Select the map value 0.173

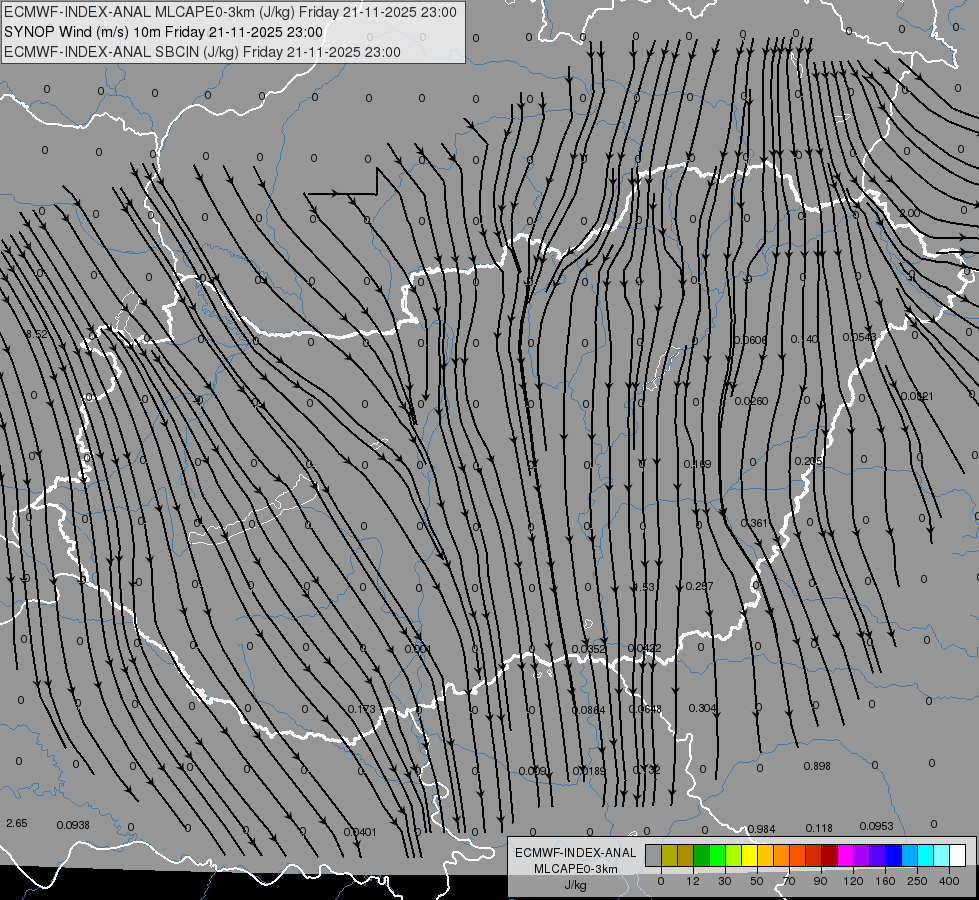[362, 709]
